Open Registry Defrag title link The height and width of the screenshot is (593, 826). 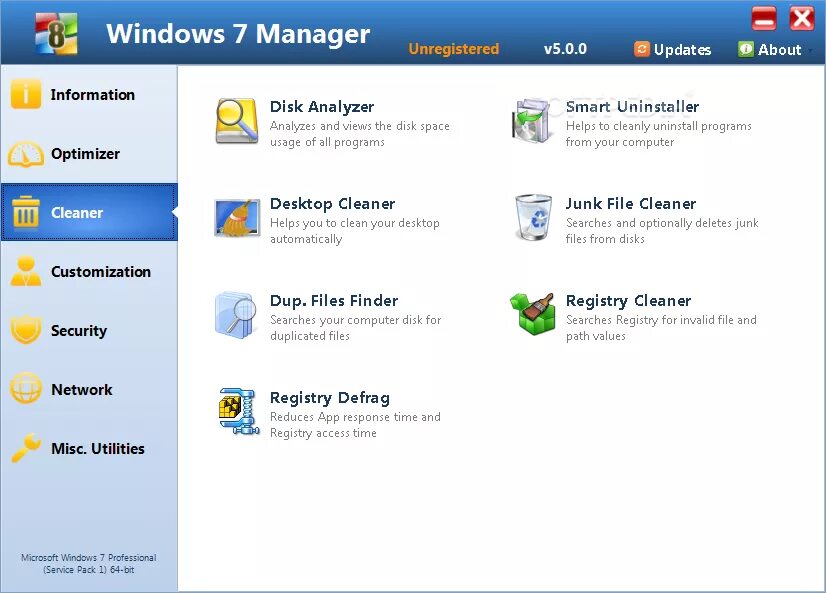[x=330, y=398]
